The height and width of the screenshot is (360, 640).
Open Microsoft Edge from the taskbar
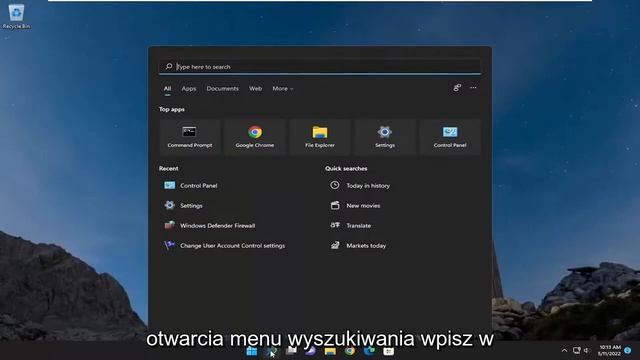tap(369, 351)
